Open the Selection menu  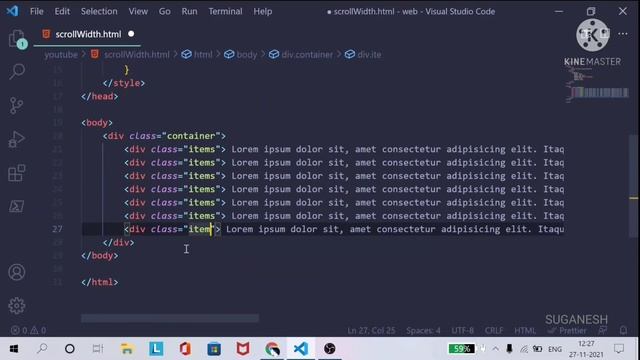99,11
